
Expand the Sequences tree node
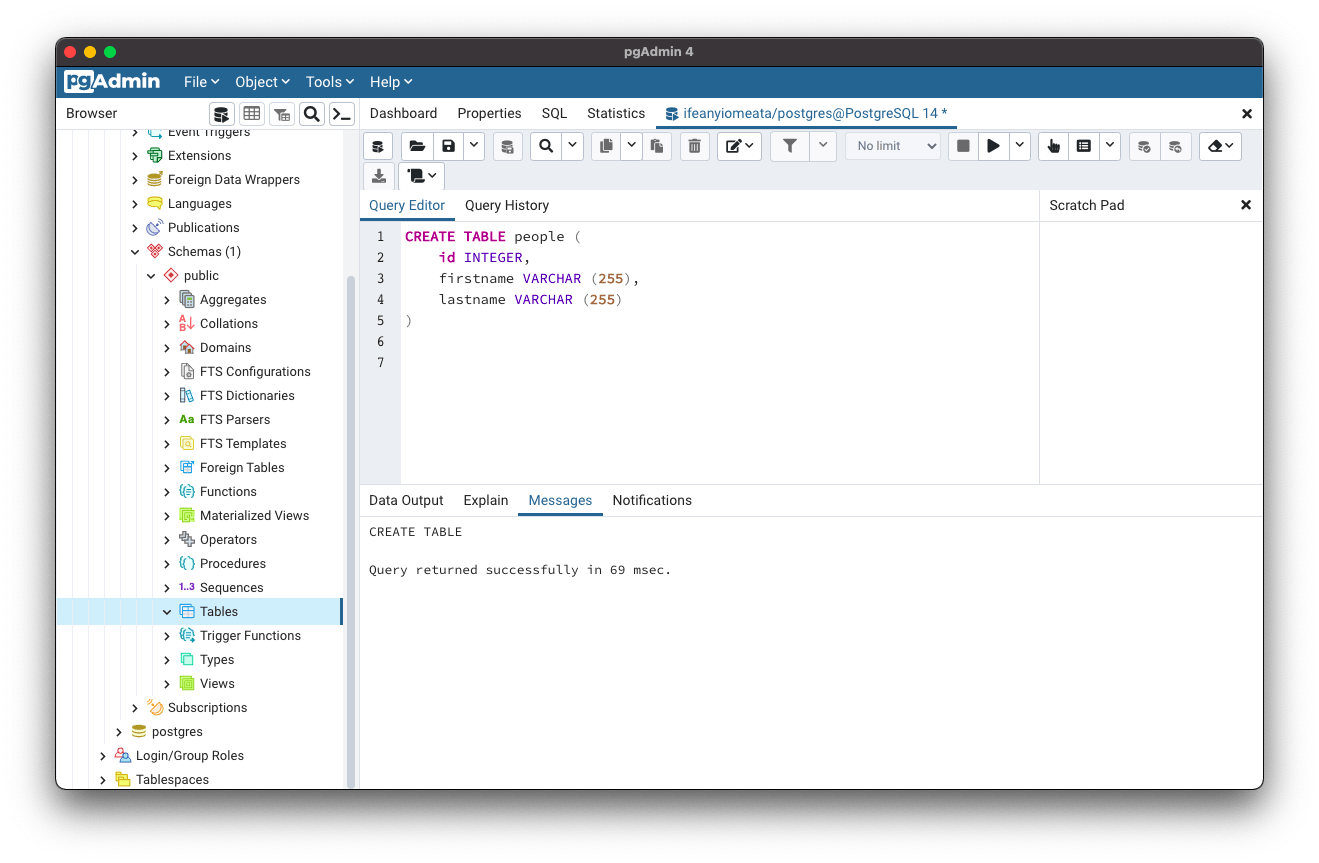point(167,588)
